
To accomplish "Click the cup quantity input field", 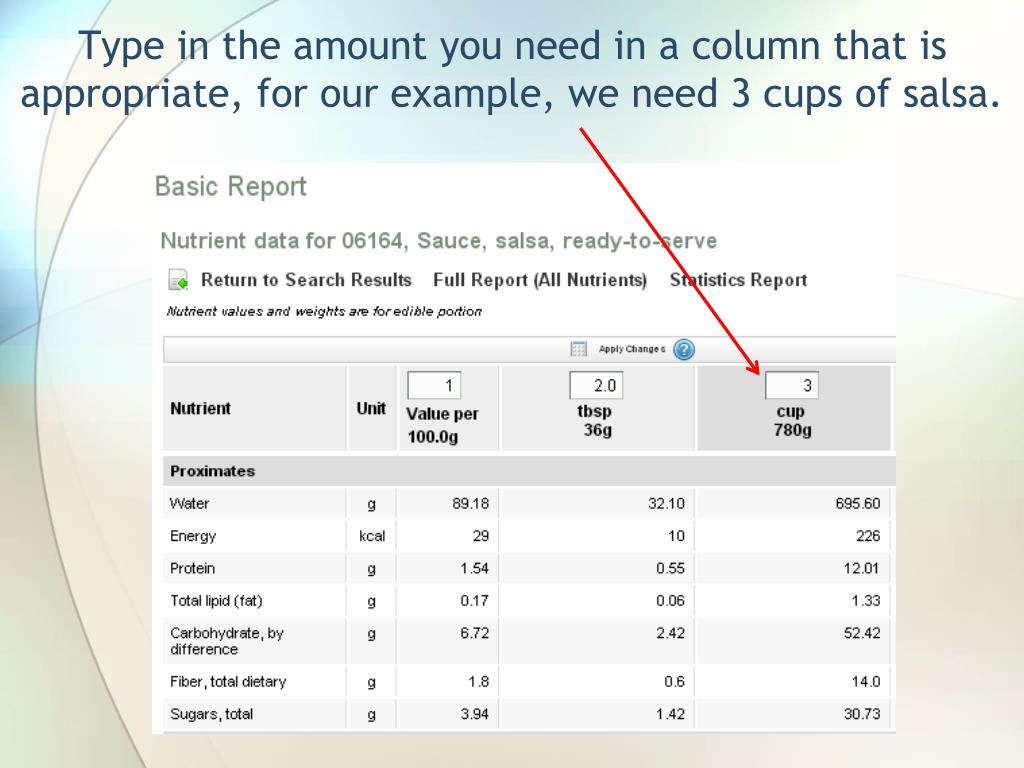I will pos(792,385).
